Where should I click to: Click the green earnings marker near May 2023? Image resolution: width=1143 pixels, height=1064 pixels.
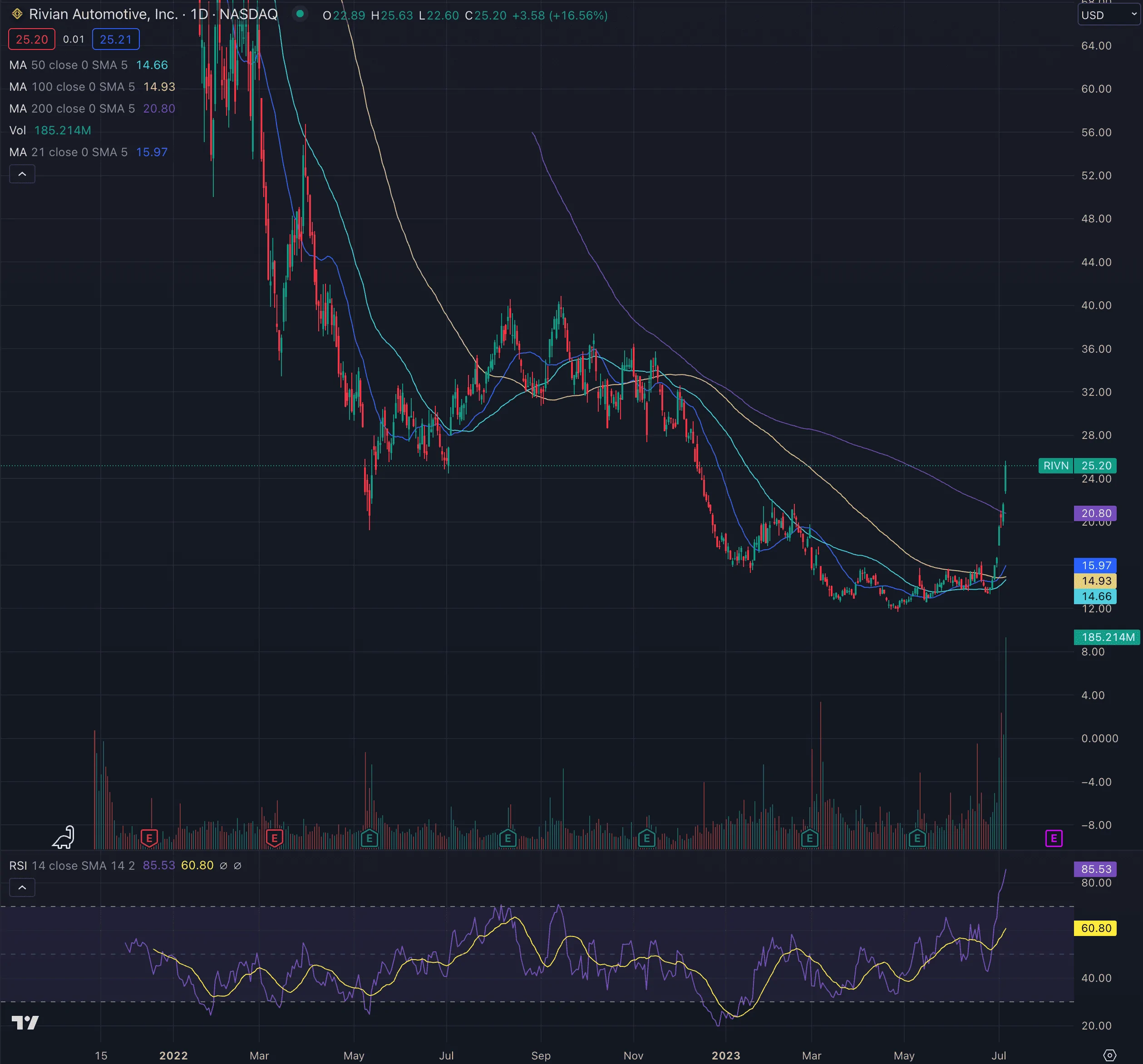click(x=917, y=838)
